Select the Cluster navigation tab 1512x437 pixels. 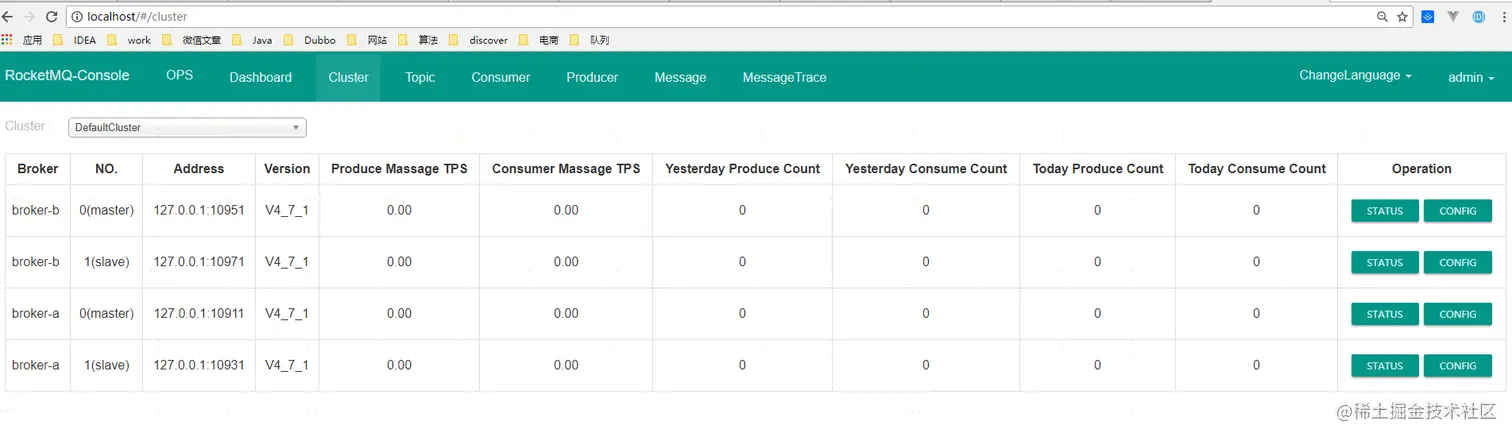(348, 77)
